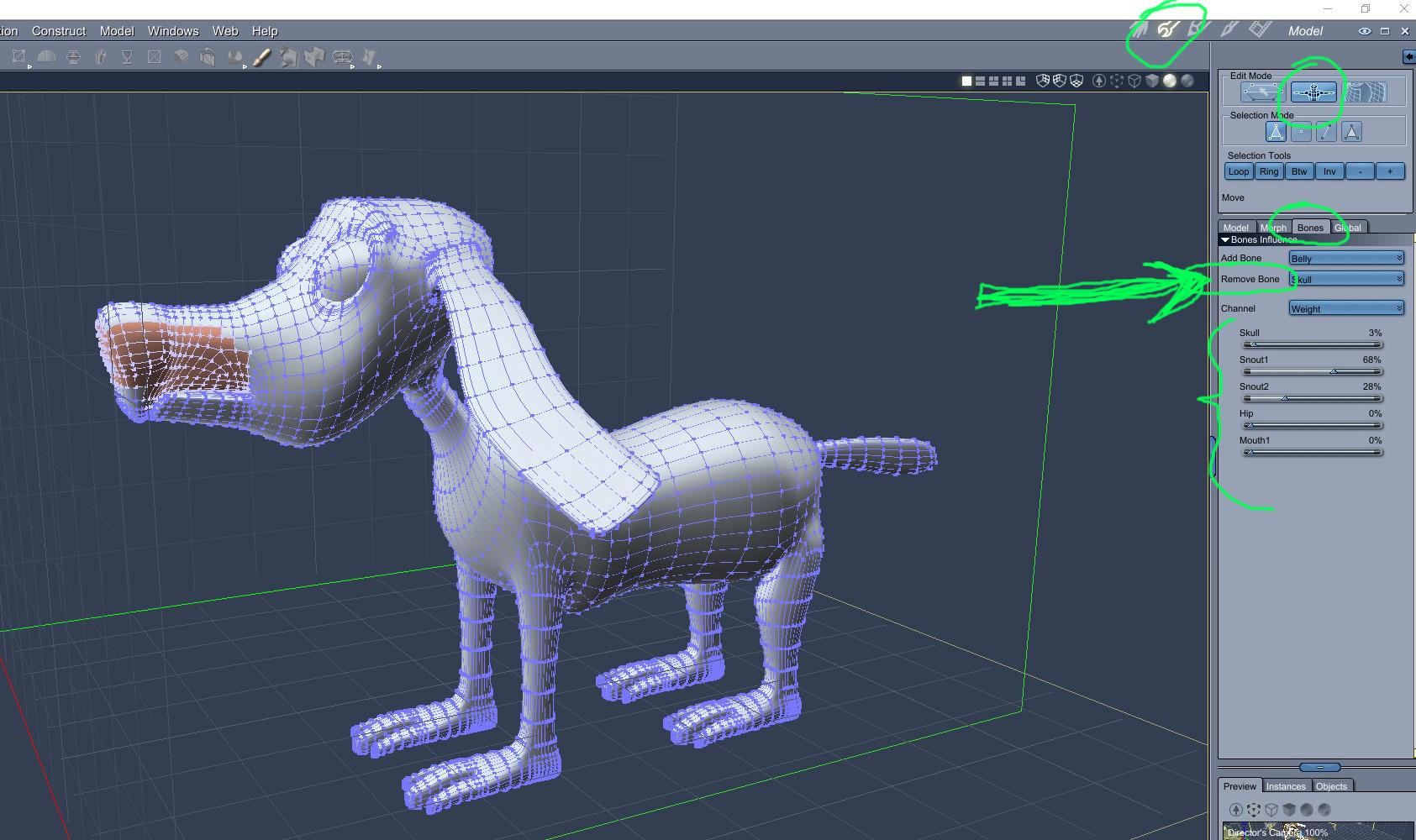Viewport: 1416px width, 840px height.
Task: Click the Mouth1 weight slider
Action: 1313,452
